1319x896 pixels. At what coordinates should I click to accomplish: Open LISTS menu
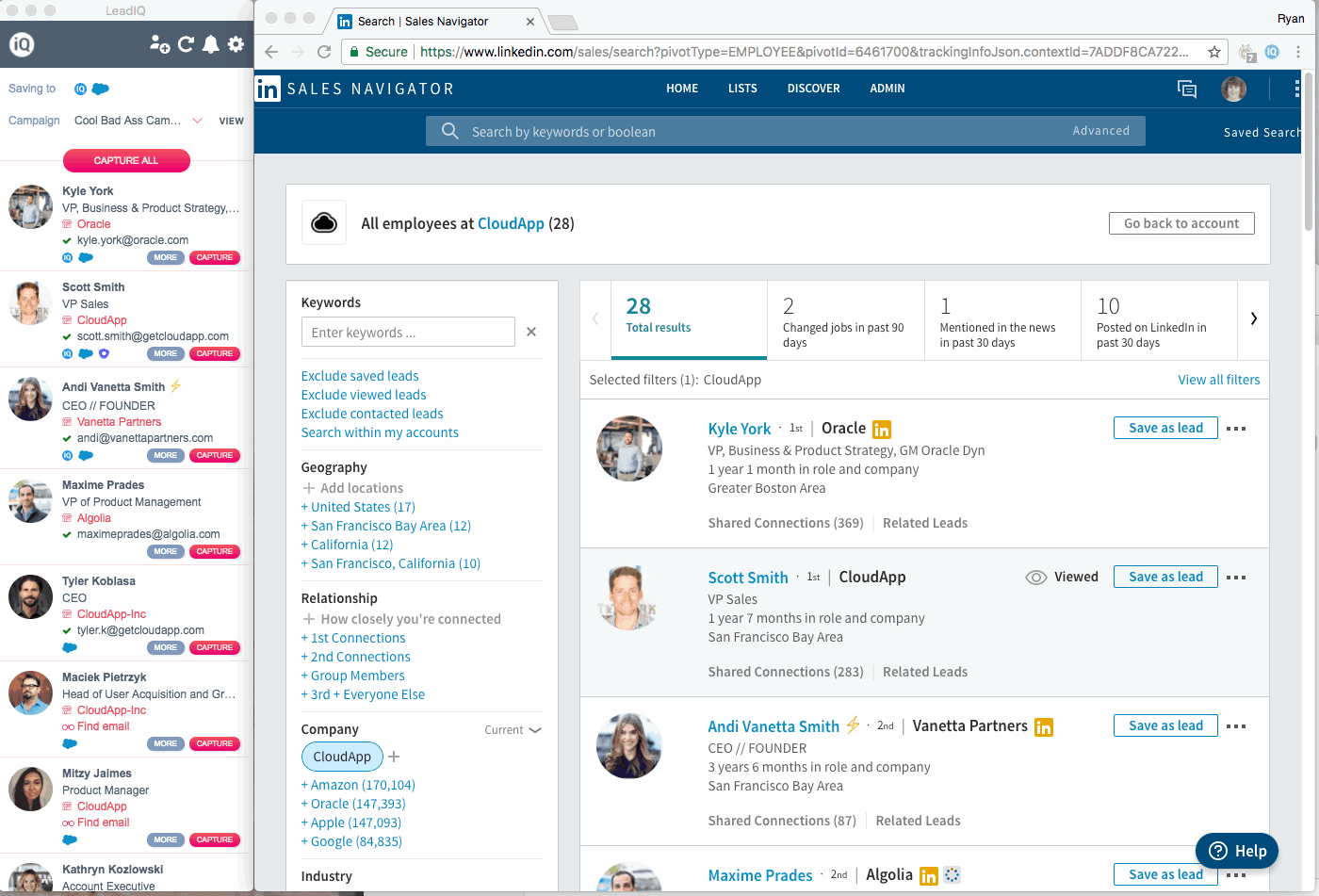742,89
